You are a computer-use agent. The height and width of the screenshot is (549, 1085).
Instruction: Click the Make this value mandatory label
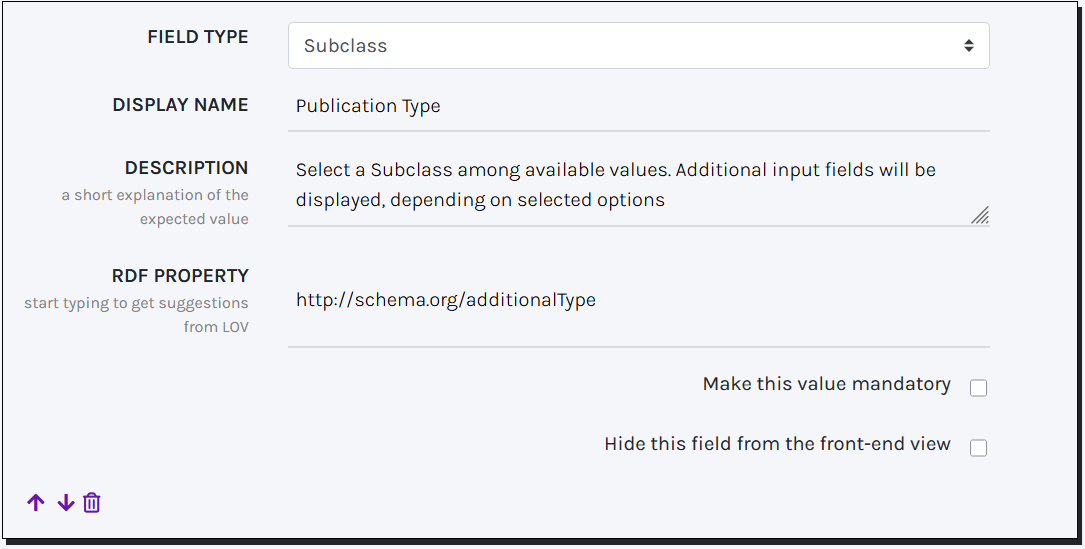pyautogui.click(x=826, y=384)
